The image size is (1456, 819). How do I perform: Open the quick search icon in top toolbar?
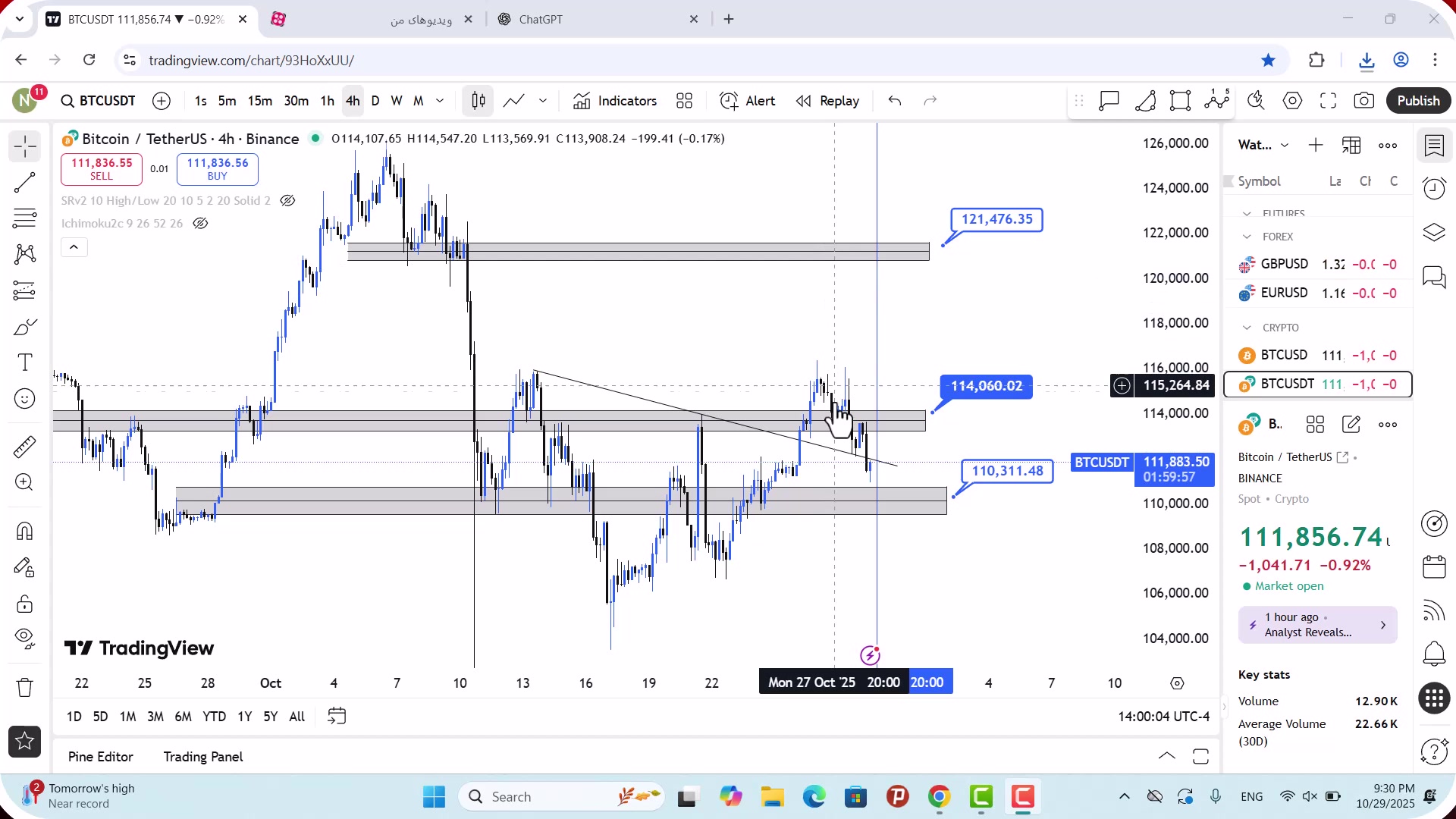(1257, 101)
